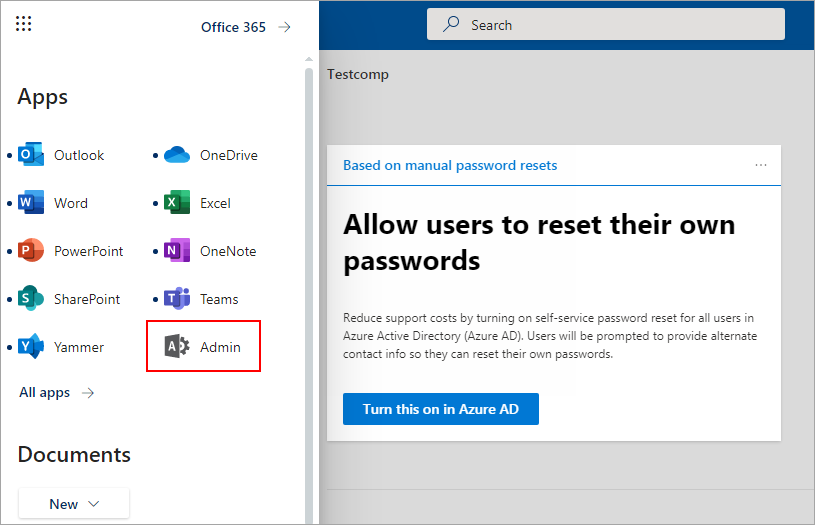Open the PowerPoint app icon
Viewport: 815px width, 525px height.
(x=32, y=251)
